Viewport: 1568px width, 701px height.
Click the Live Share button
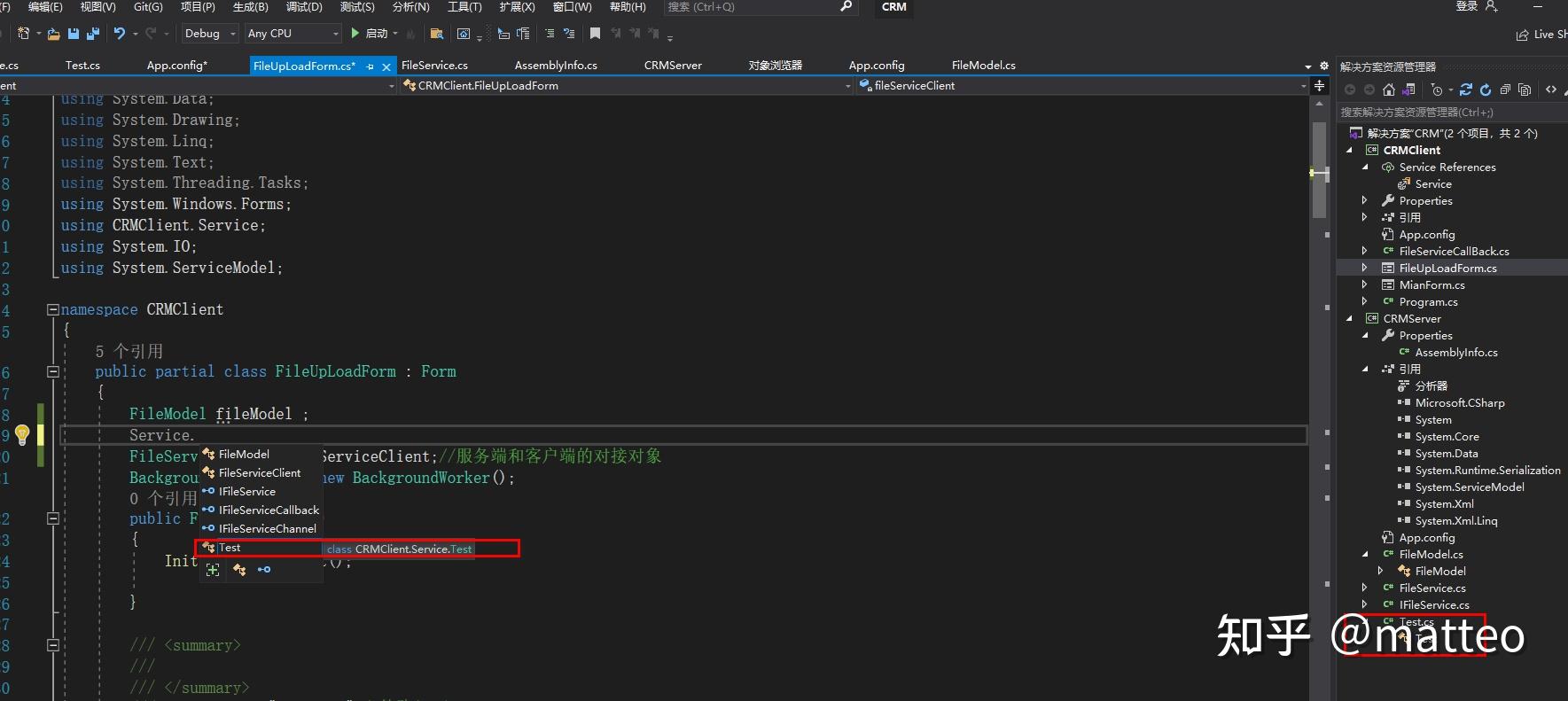point(1541,35)
